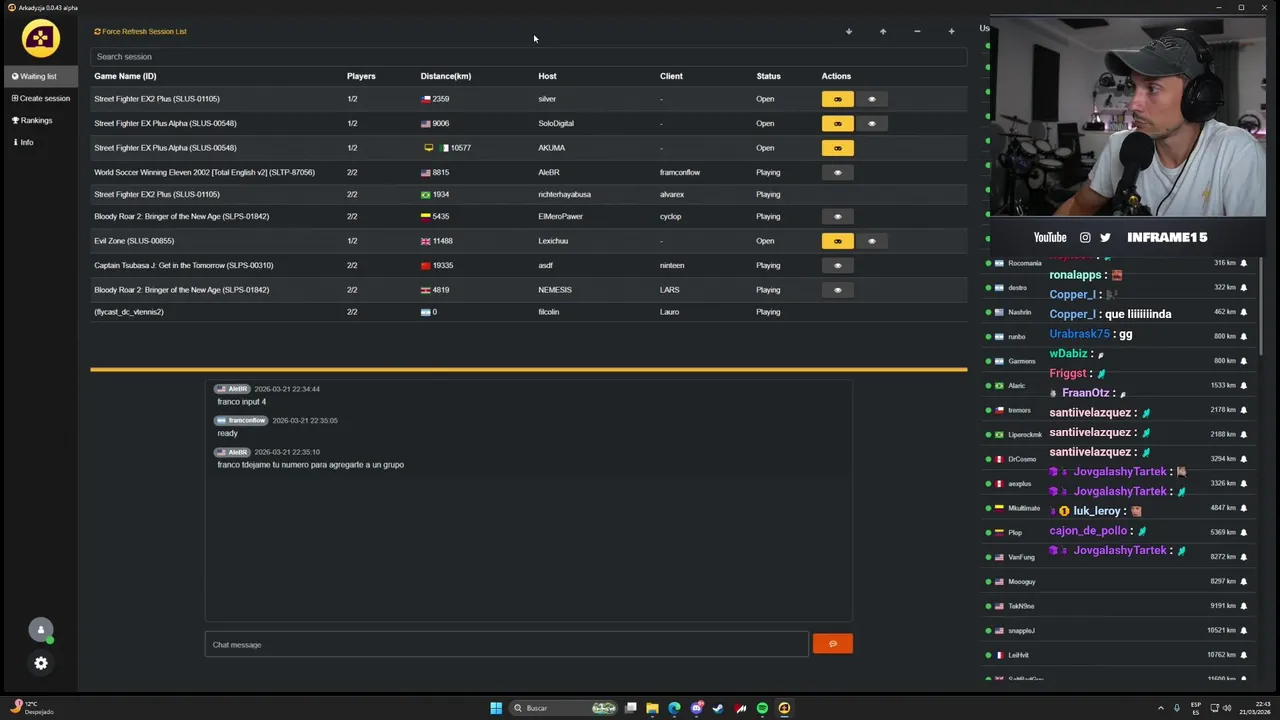This screenshot has width=1280, height=720.
Task: Open Steam from the taskbar
Action: [718, 708]
